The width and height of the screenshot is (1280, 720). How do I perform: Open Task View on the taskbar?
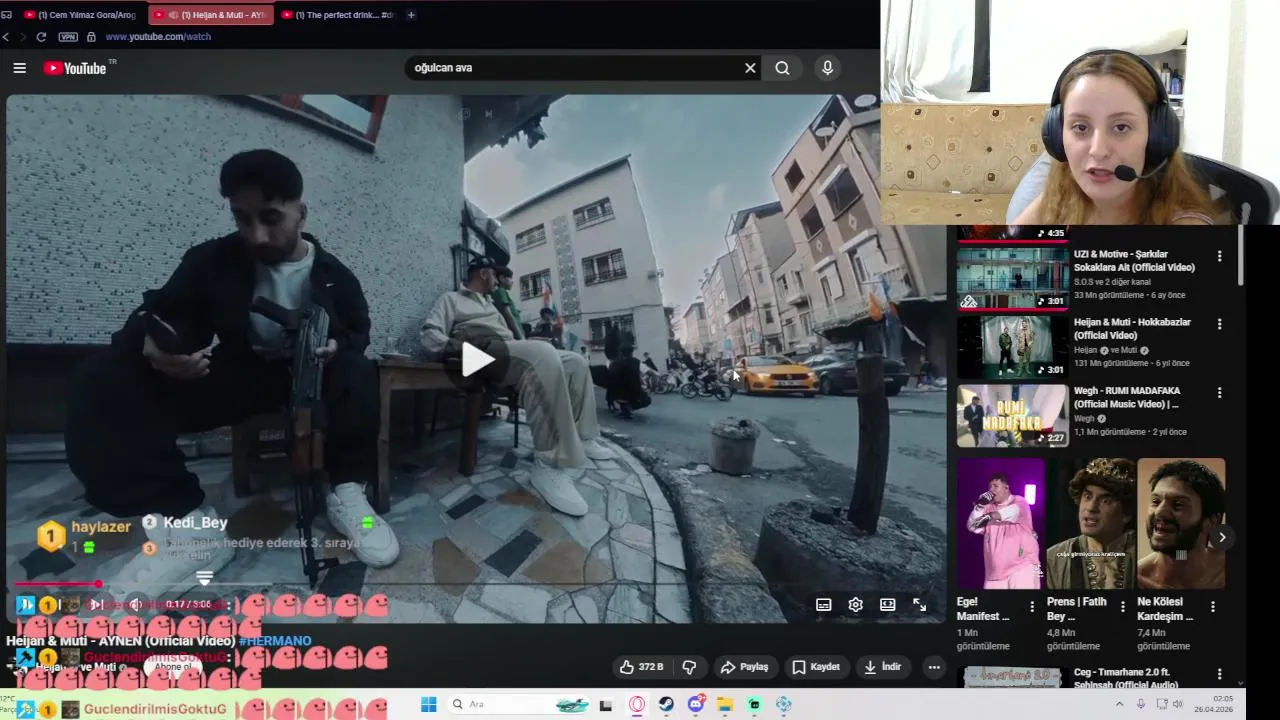click(x=606, y=705)
